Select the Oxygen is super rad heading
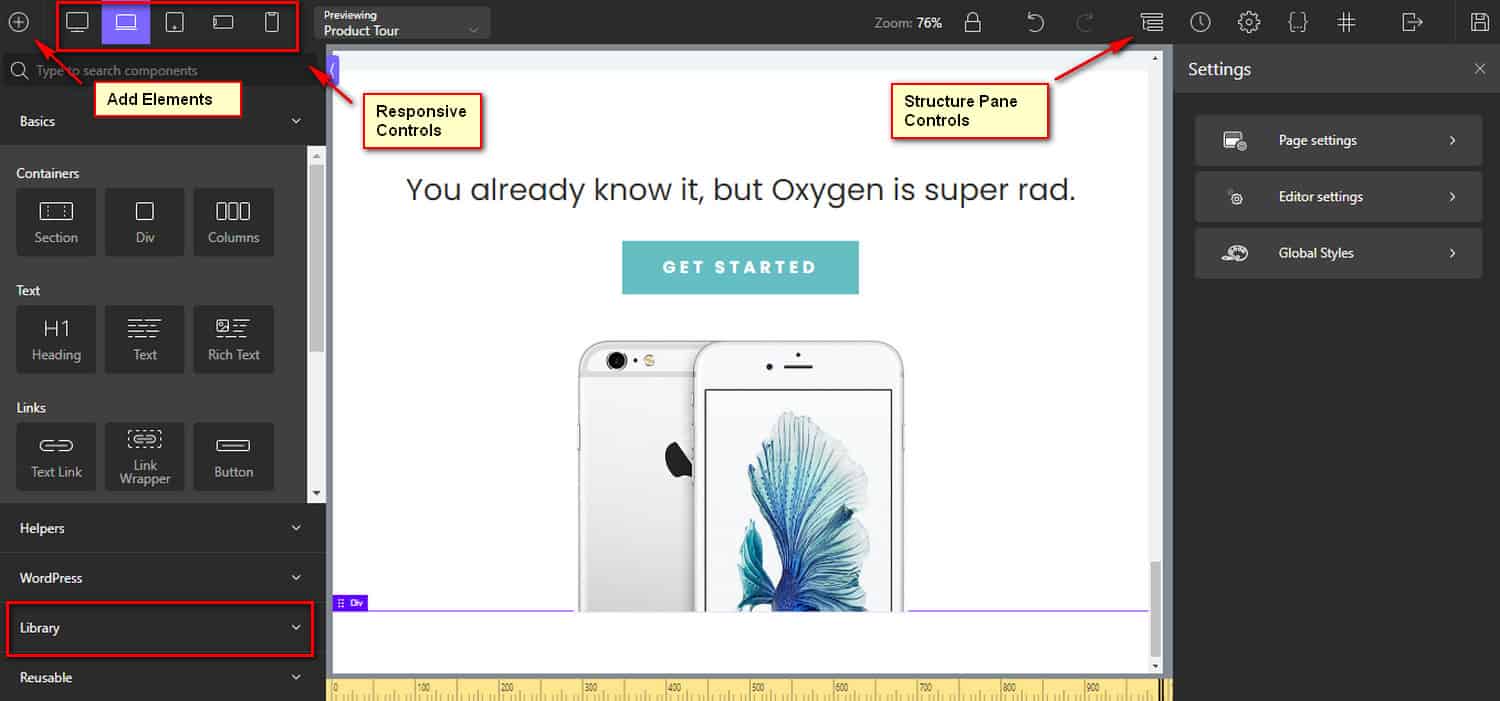The width and height of the screenshot is (1500, 701). 740,189
